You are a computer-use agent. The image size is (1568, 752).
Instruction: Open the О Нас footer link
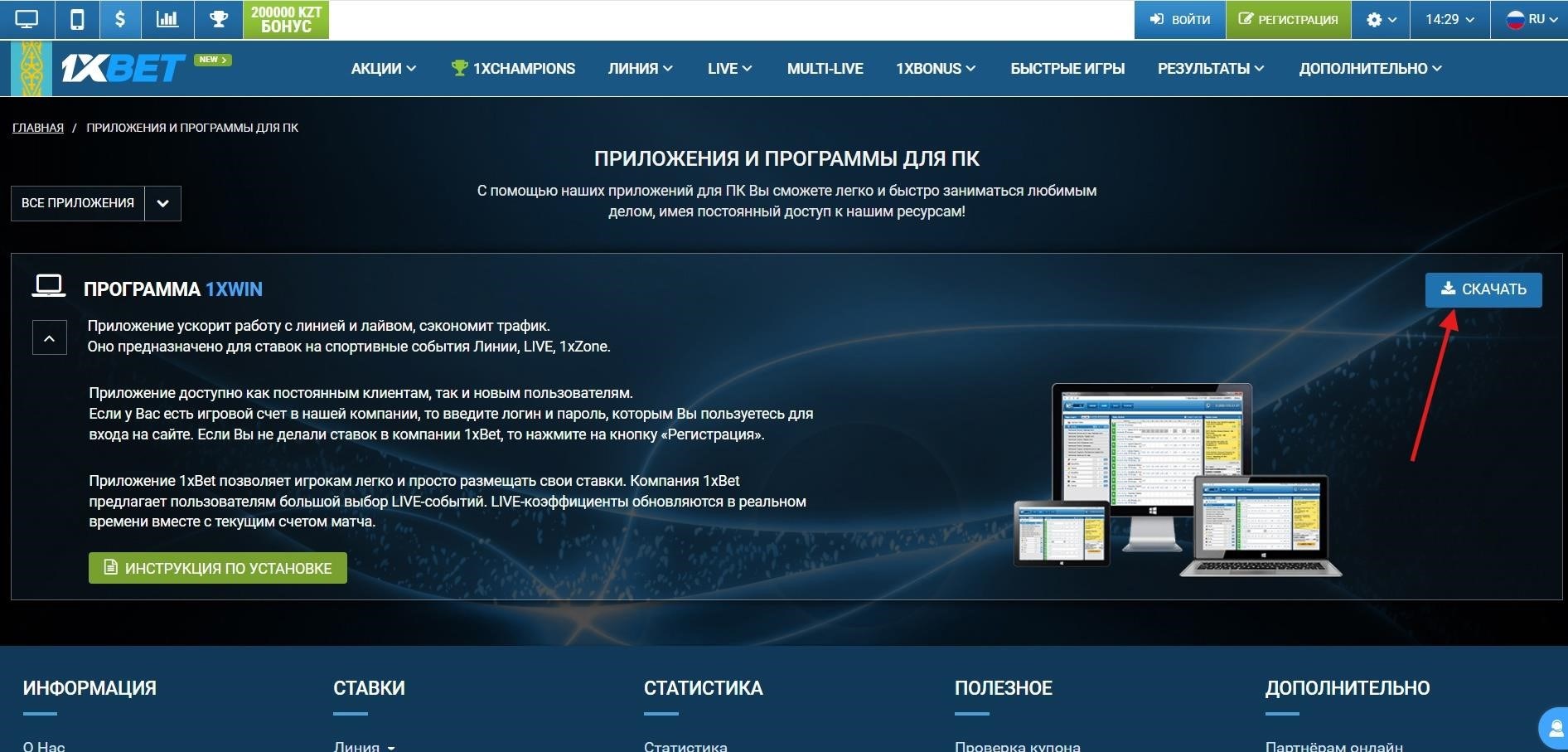[x=44, y=746]
